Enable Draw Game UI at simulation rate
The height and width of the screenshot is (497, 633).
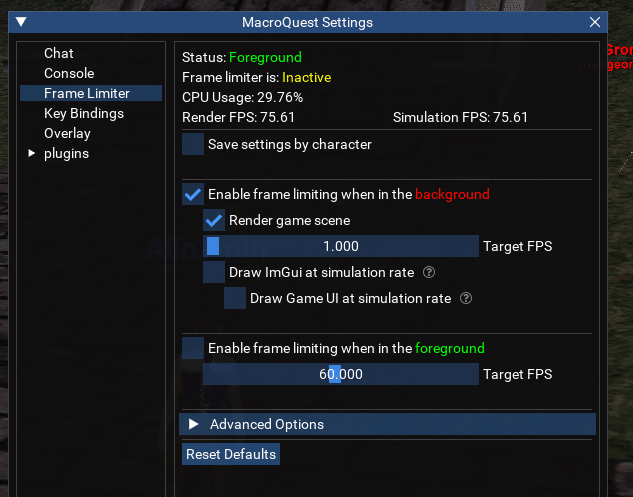pos(235,298)
